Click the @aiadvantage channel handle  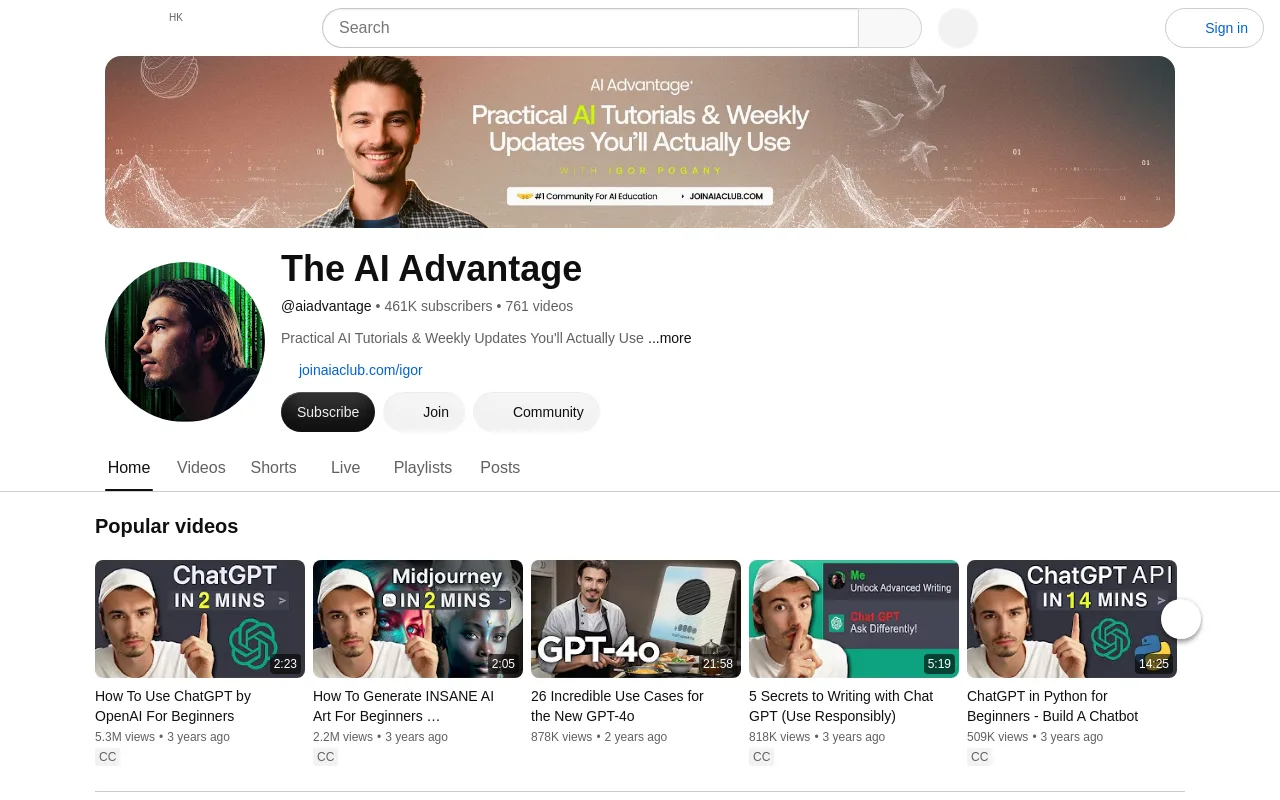pyautogui.click(x=326, y=306)
